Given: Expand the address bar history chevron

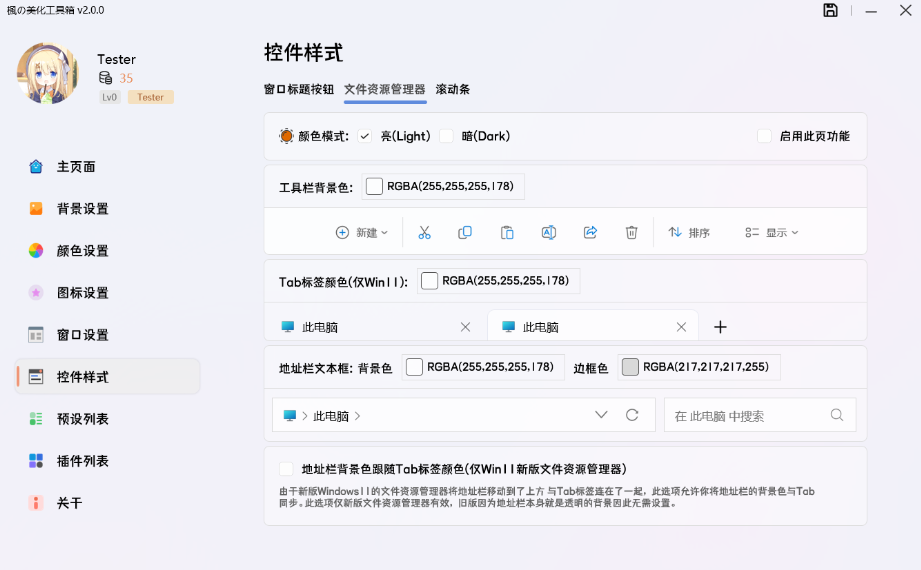Looking at the screenshot, I should point(601,415).
